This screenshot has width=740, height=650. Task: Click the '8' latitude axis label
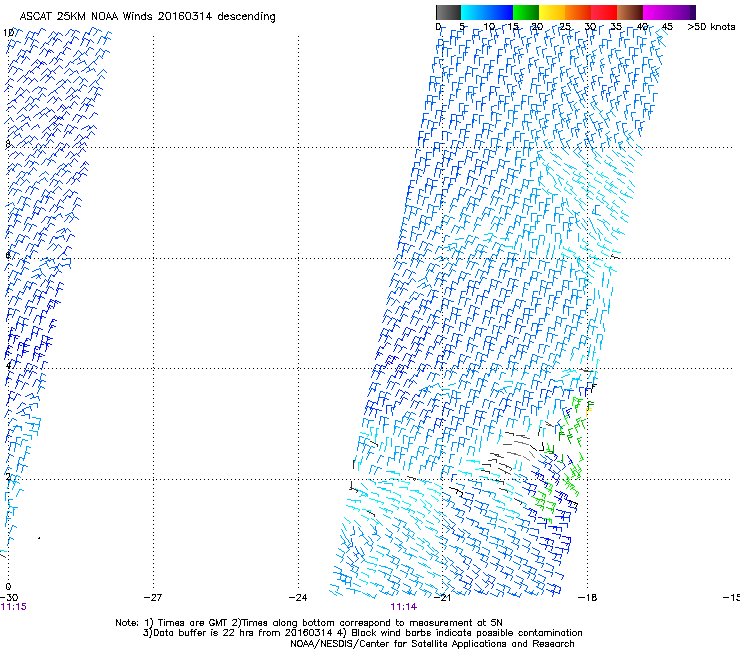click(x=8, y=144)
